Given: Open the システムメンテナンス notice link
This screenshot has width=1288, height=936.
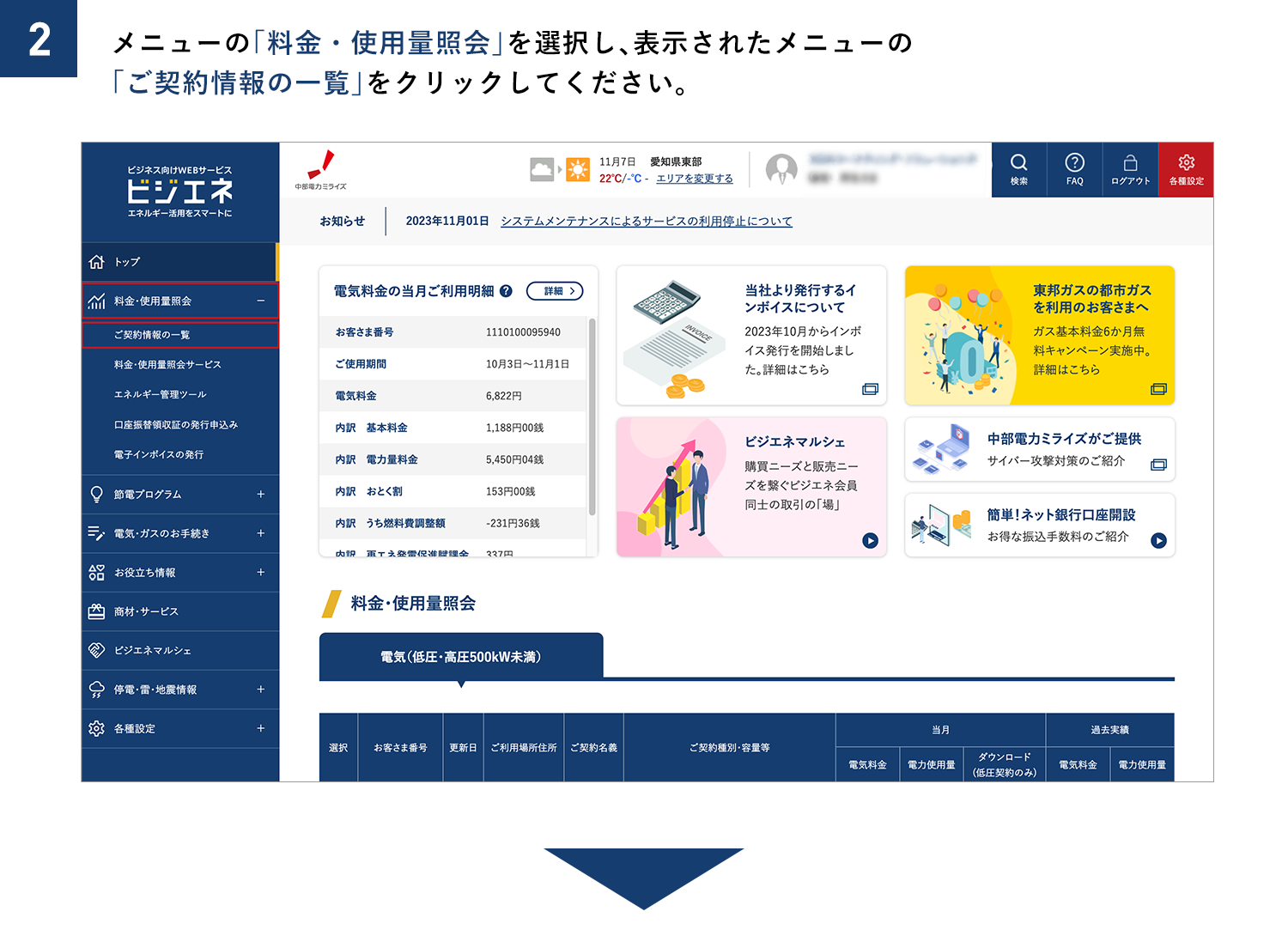Looking at the screenshot, I should (647, 221).
